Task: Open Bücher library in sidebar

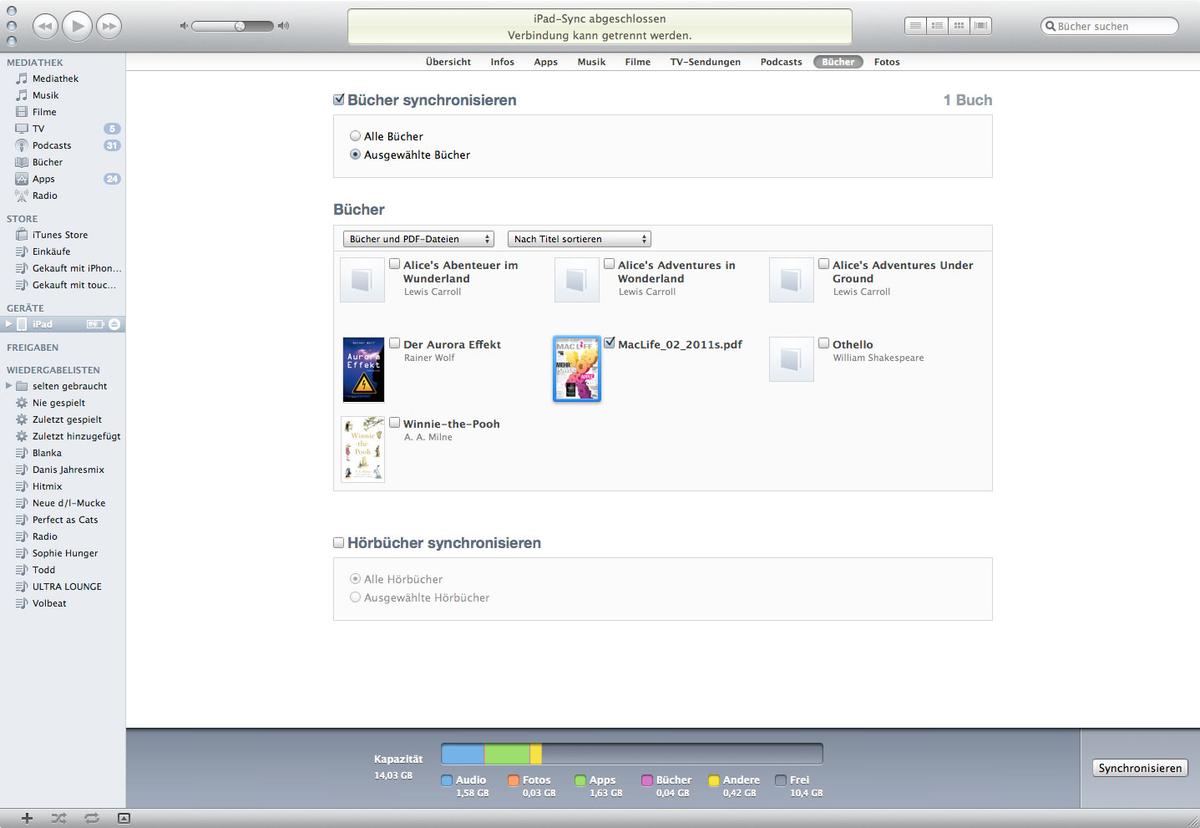Action: [47, 162]
